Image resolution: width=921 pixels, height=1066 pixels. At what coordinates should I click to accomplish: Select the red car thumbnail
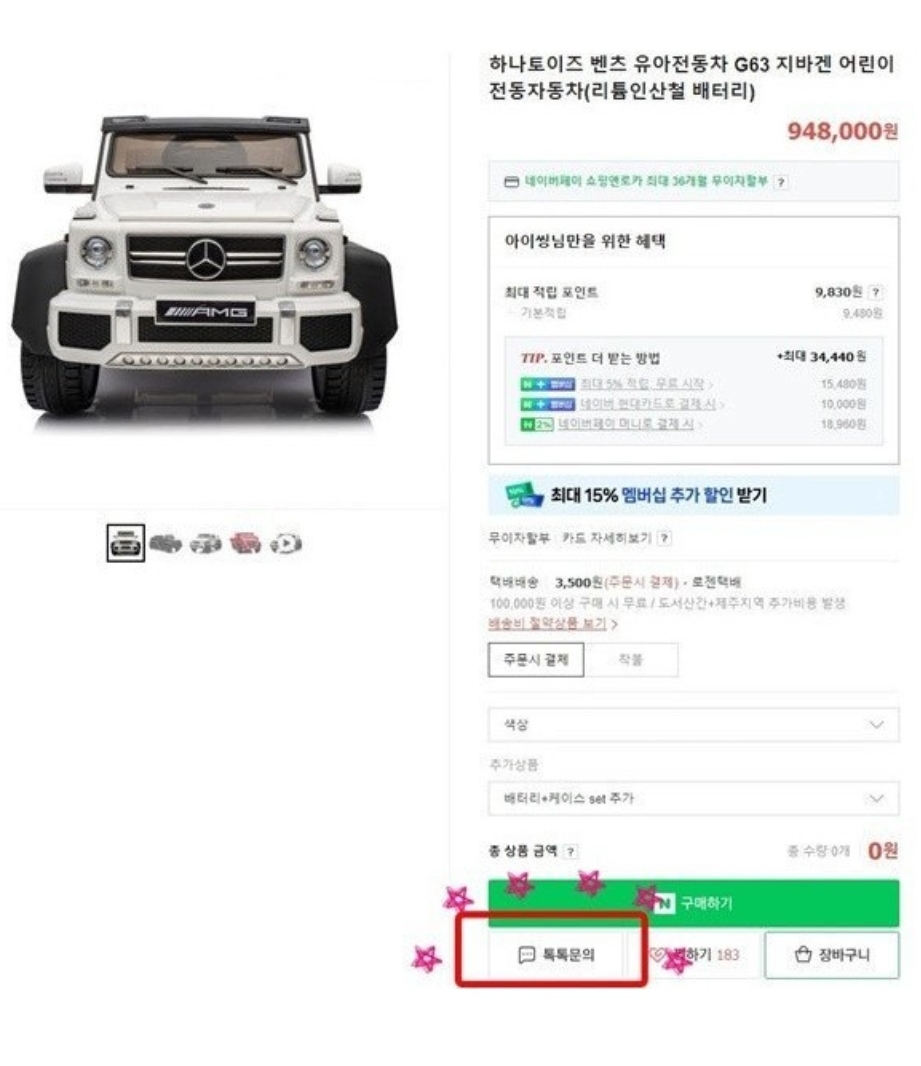coord(245,543)
